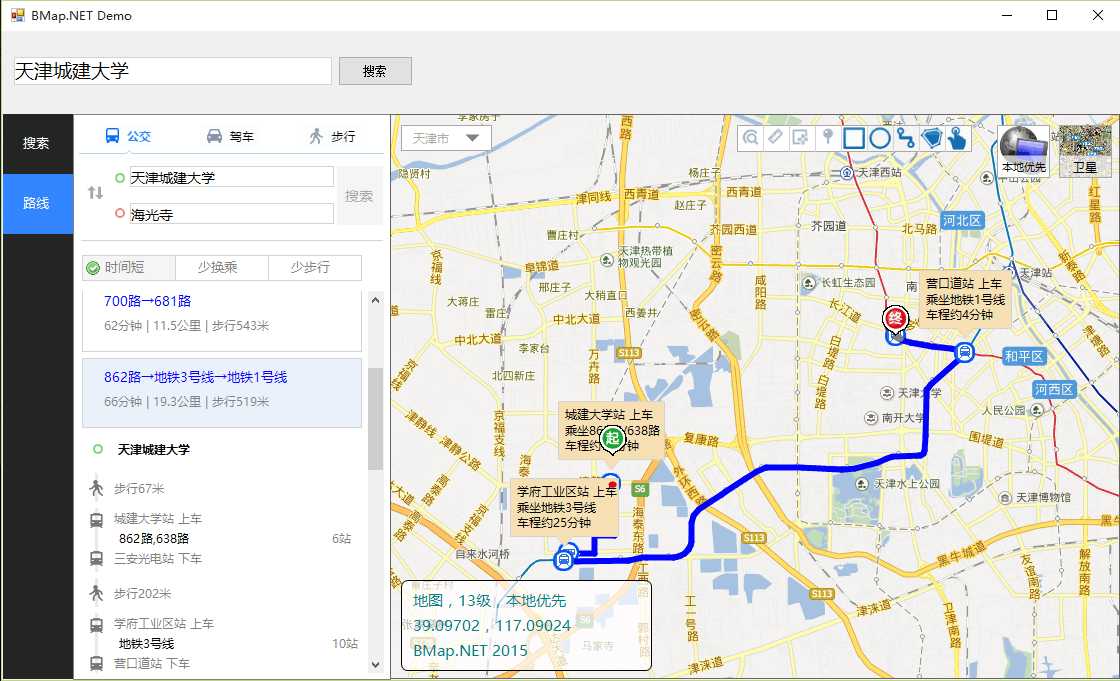Swap origin and destination arrows icon
The image size is (1120, 681).
[96, 193]
